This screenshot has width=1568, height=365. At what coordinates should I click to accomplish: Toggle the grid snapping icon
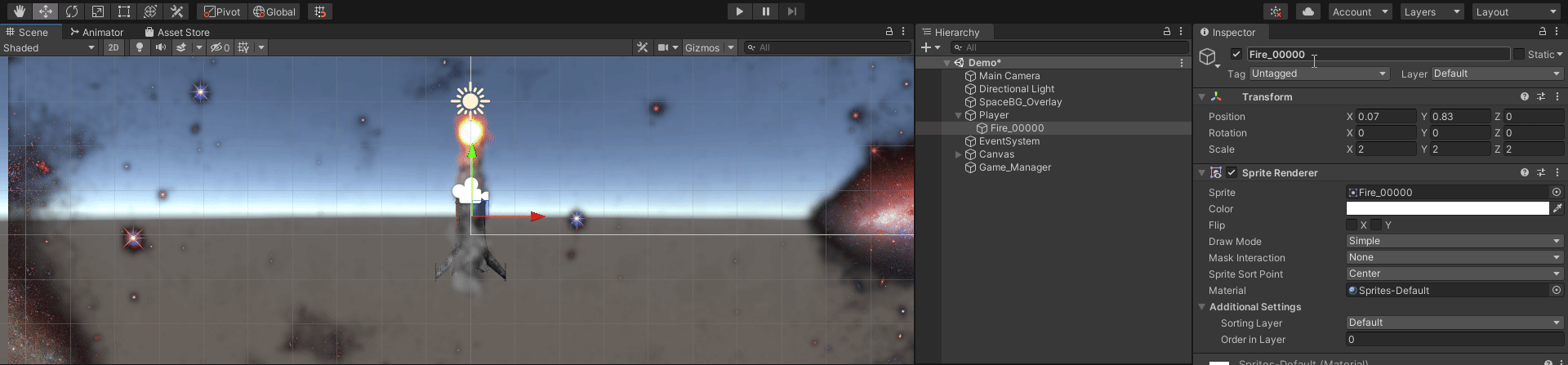(320, 11)
